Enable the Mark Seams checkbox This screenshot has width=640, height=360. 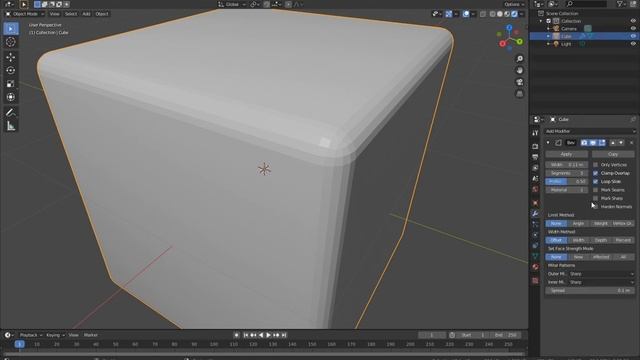[596, 190]
